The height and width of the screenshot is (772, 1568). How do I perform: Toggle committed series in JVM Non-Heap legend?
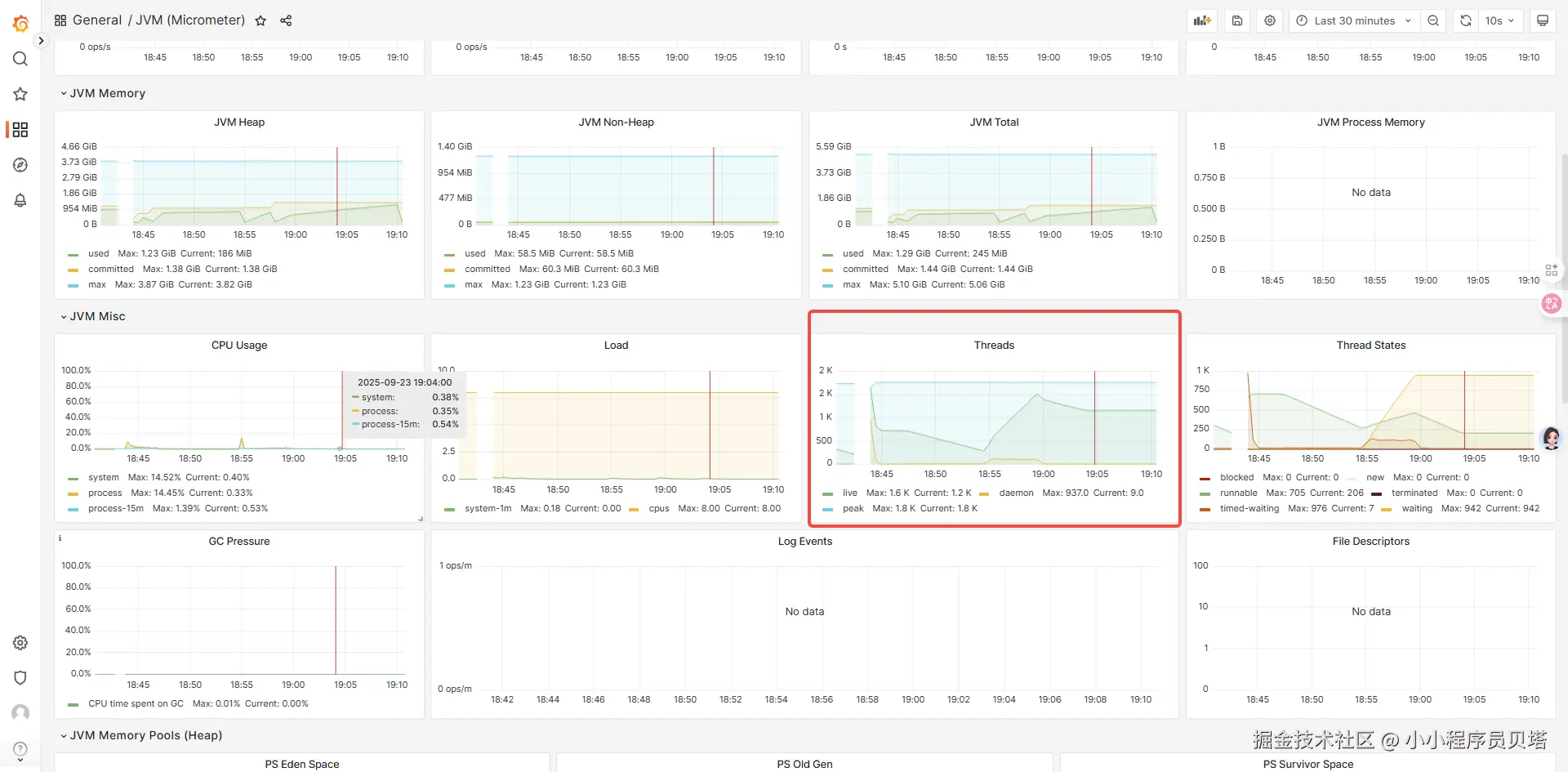[488, 270]
